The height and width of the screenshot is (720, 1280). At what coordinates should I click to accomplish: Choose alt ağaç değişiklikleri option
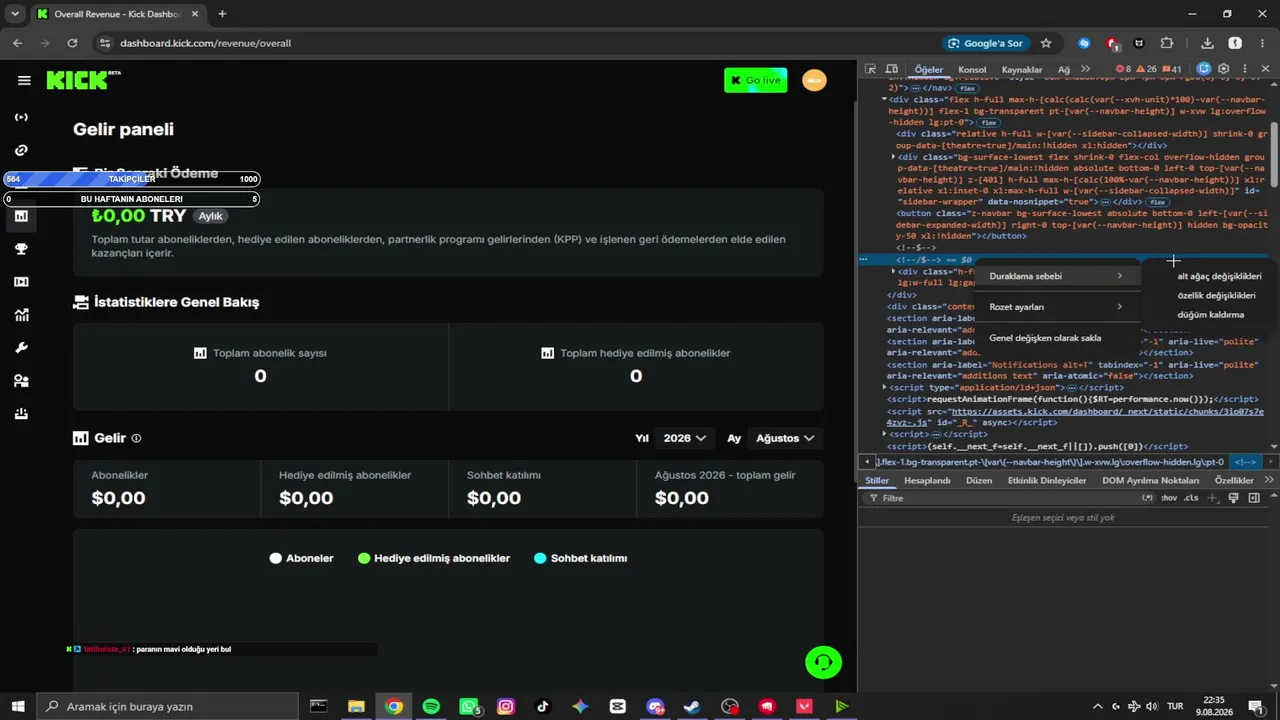coord(1219,276)
